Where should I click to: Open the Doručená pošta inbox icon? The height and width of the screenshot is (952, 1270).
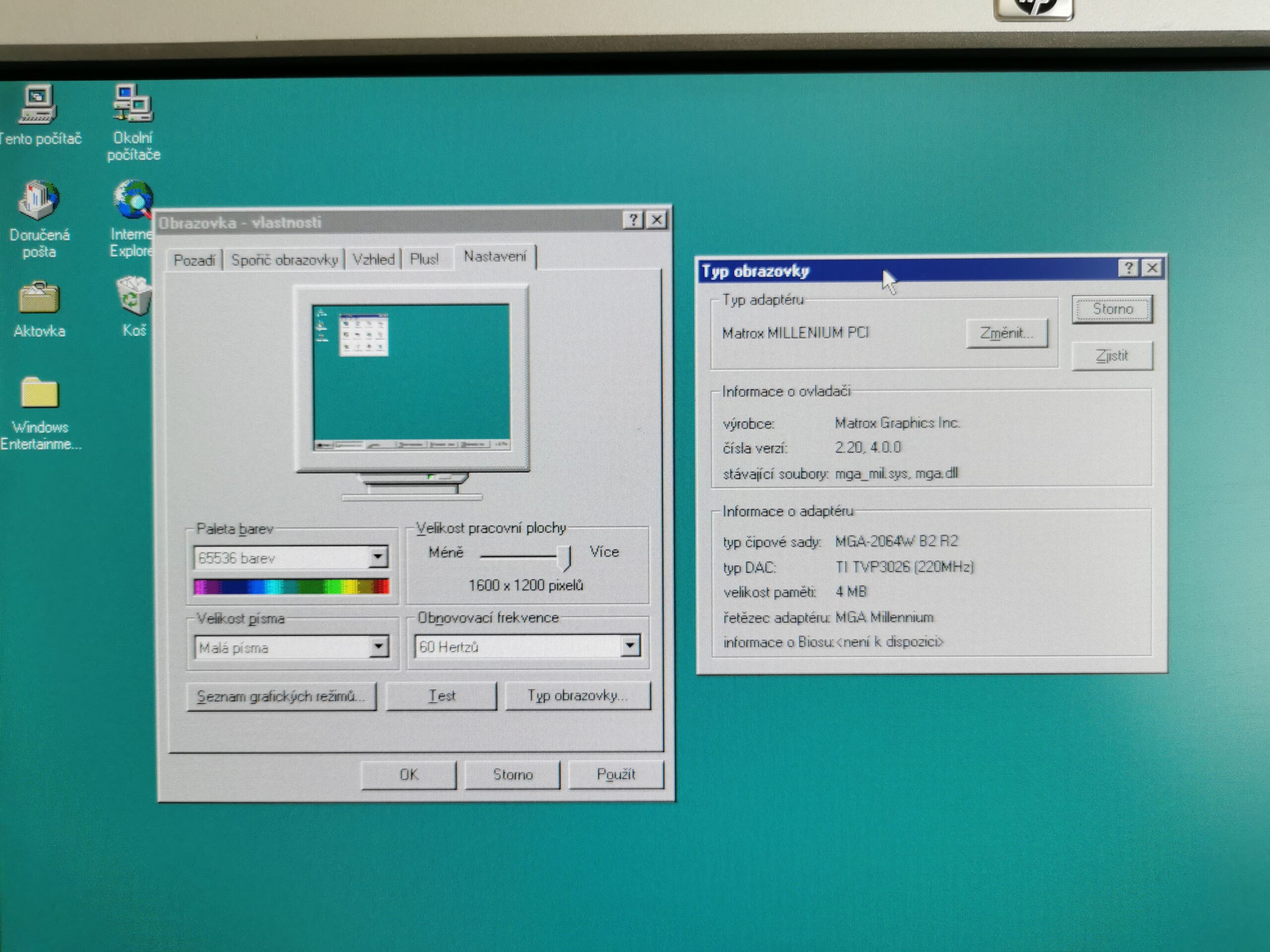coord(39,200)
